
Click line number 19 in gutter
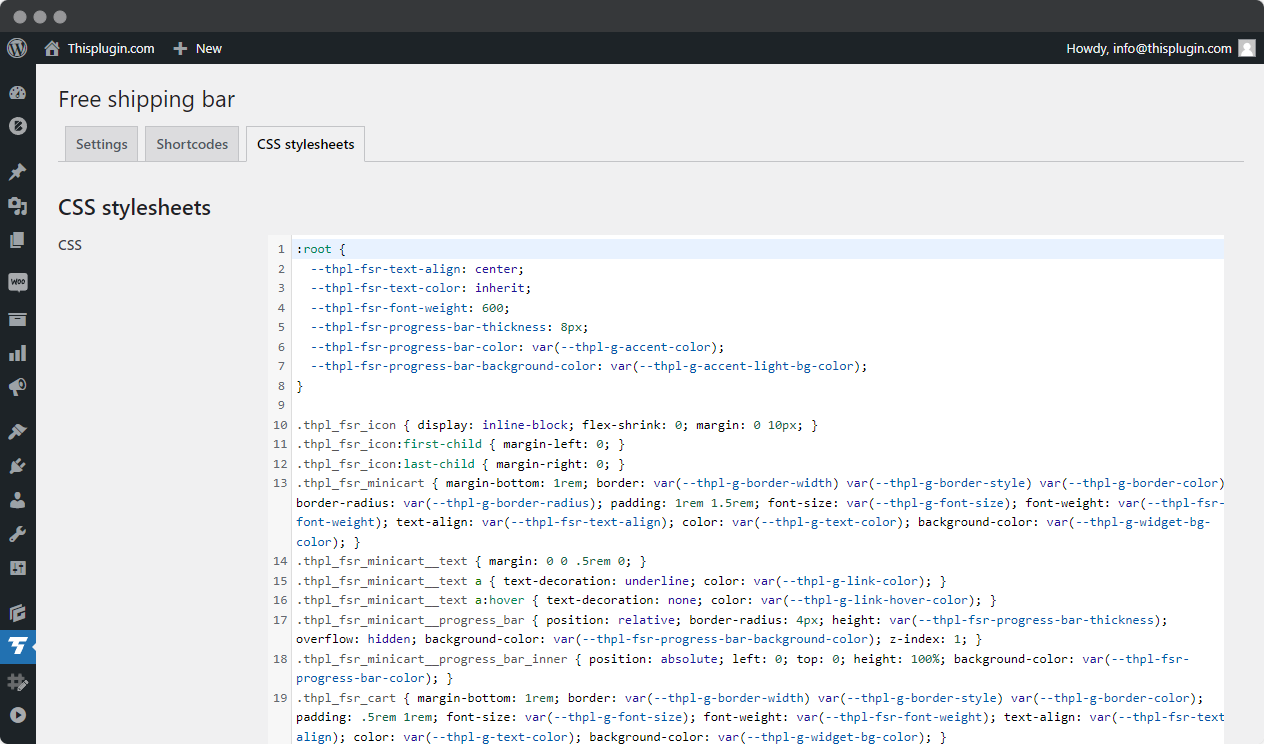280,698
